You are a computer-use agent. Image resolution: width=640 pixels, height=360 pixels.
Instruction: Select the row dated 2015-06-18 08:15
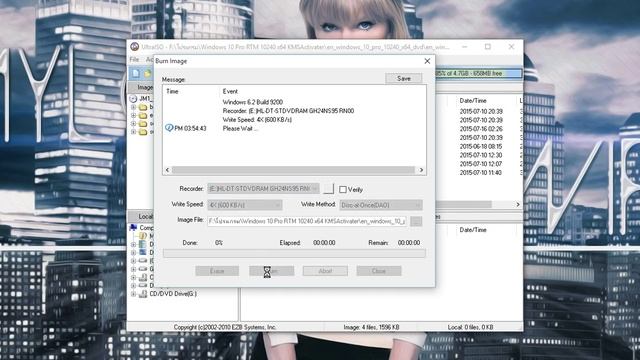tap(481, 146)
